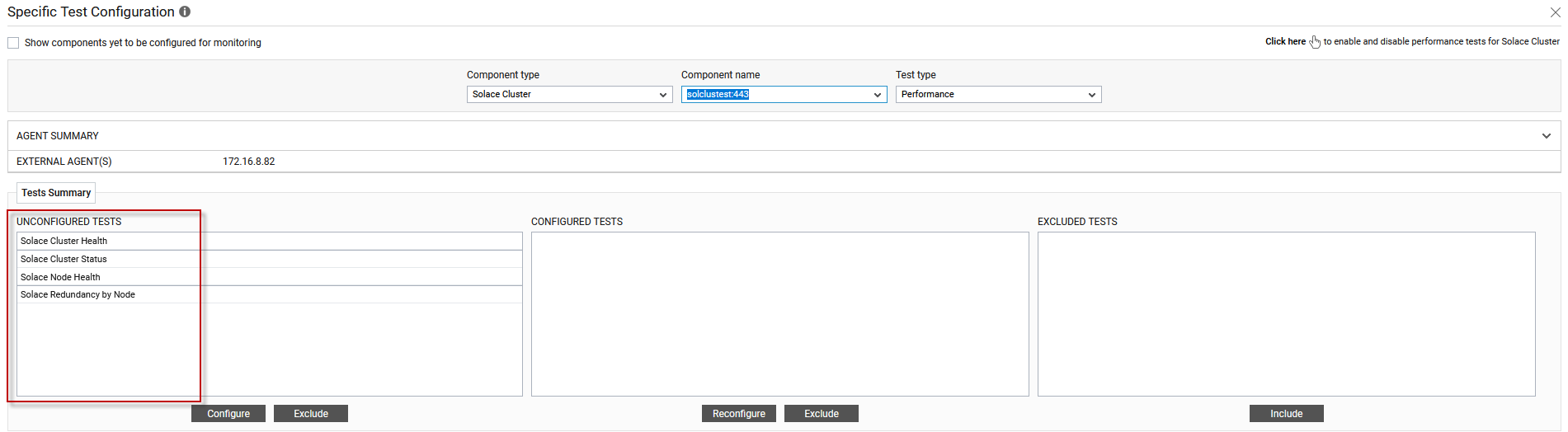Enable Show components yet to be configured checkbox
Viewport: 1568px width, 432px height.
13,43
